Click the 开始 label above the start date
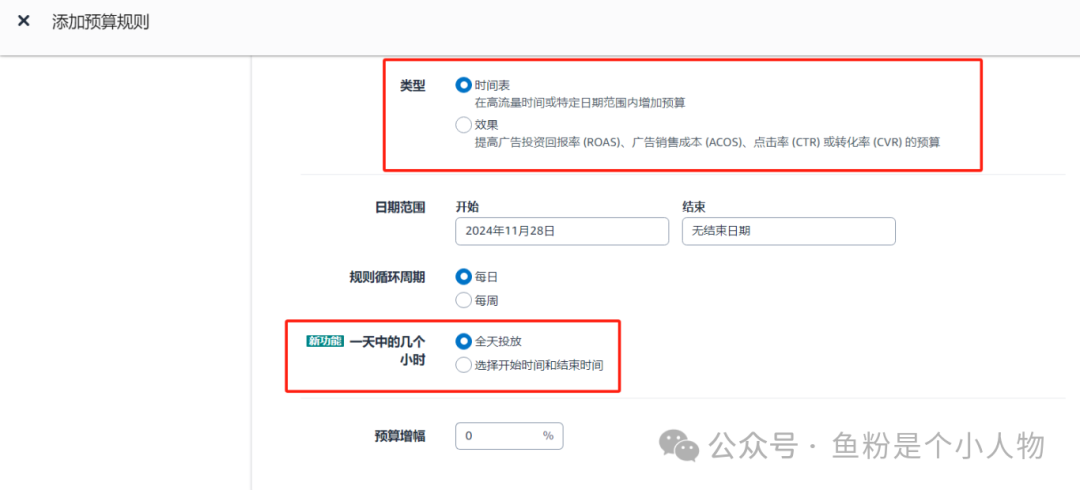 pyautogui.click(x=467, y=207)
